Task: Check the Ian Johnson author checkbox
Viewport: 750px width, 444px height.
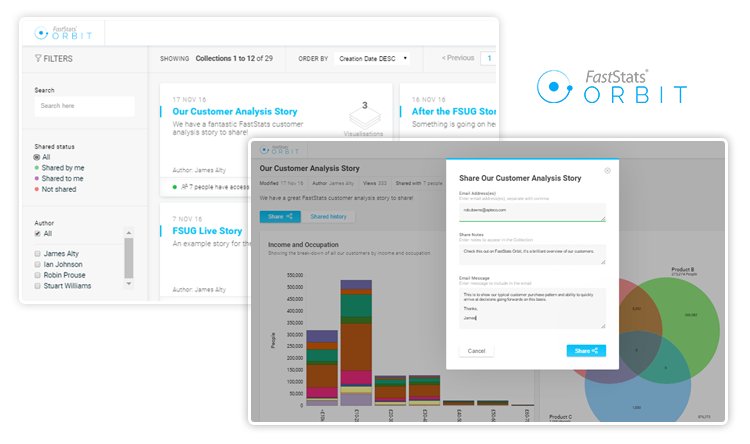Action: coord(37,265)
